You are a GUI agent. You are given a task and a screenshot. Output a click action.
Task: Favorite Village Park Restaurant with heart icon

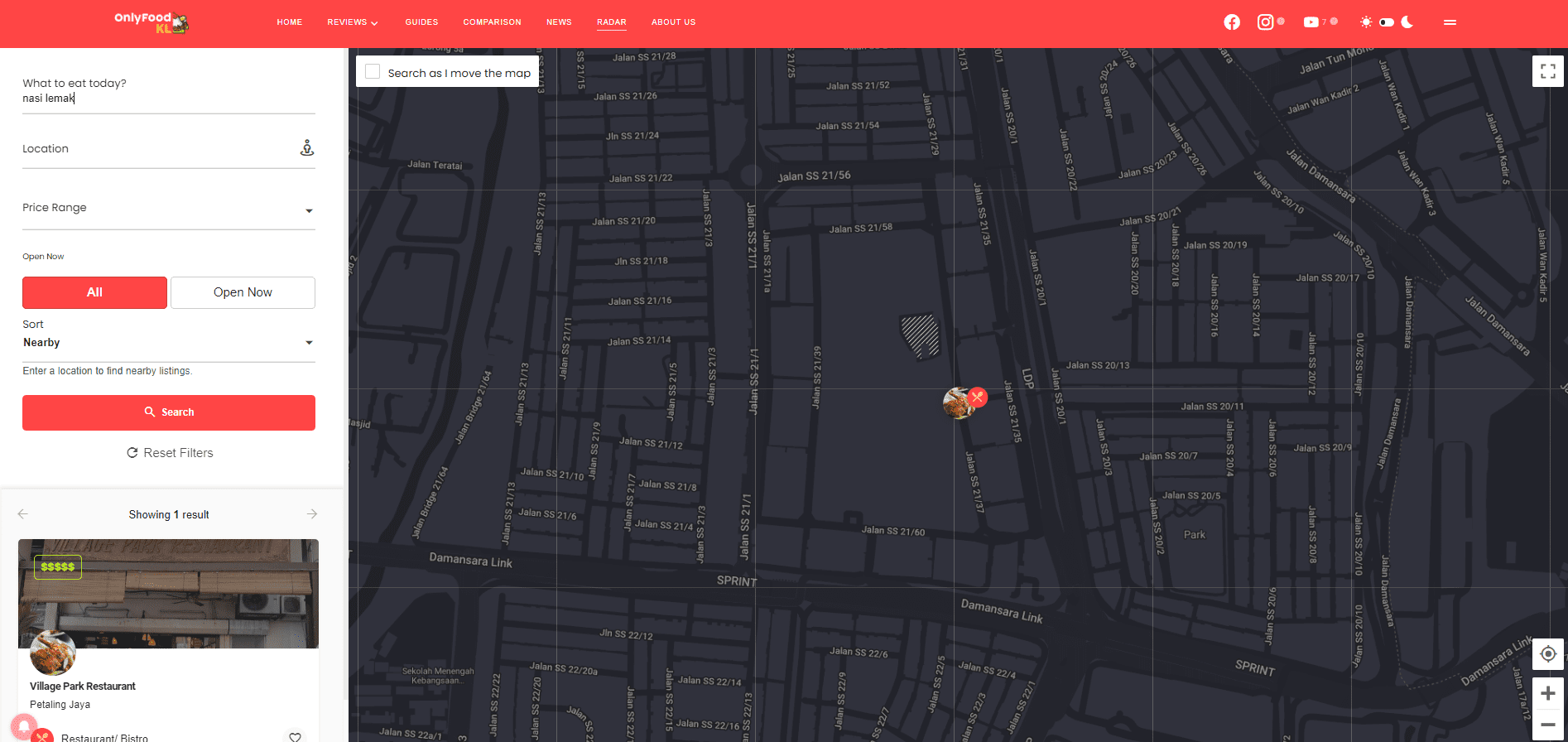(295, 736)
